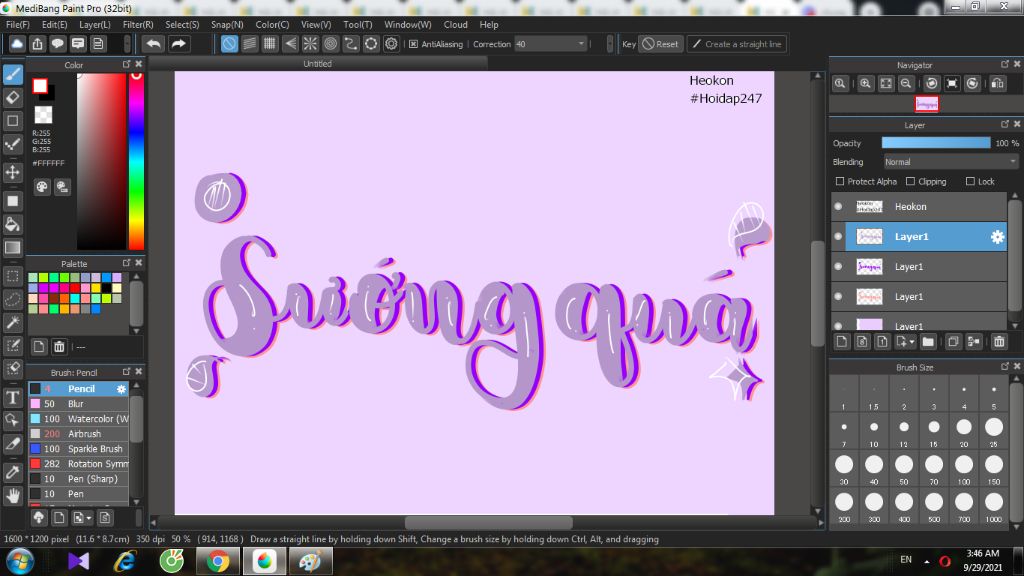This screenshot has width=1024, height=576.
Task: Click the cloud save icon in toolbar
Action: click(17, 44)
